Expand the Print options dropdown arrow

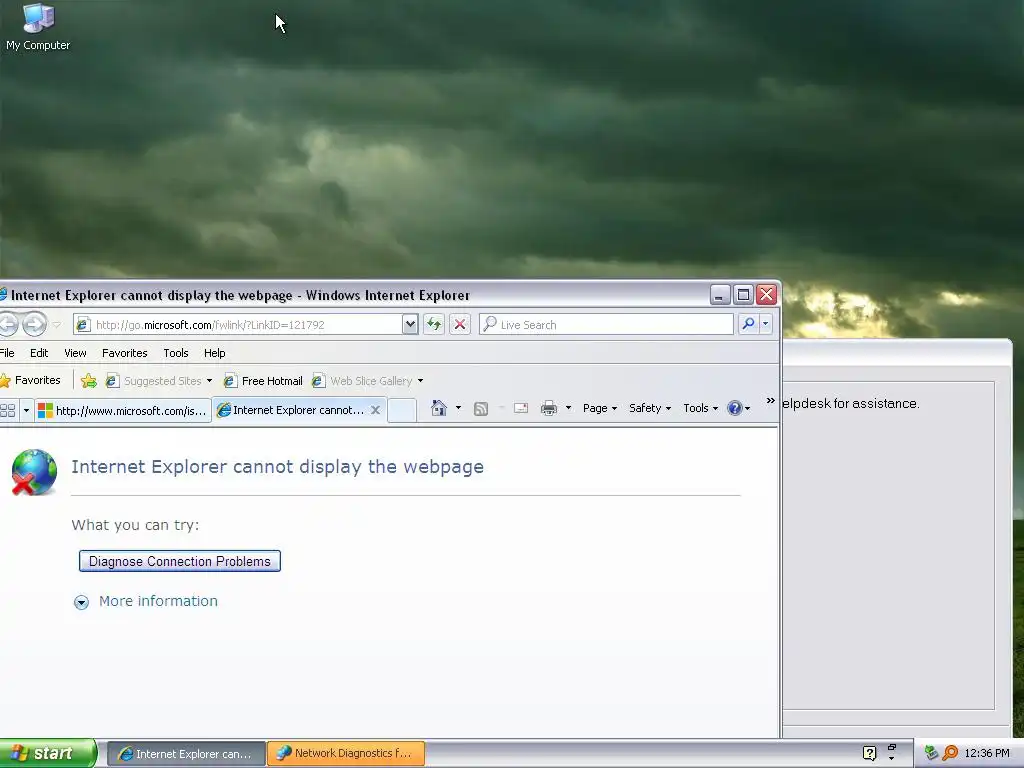pos(568,408)
